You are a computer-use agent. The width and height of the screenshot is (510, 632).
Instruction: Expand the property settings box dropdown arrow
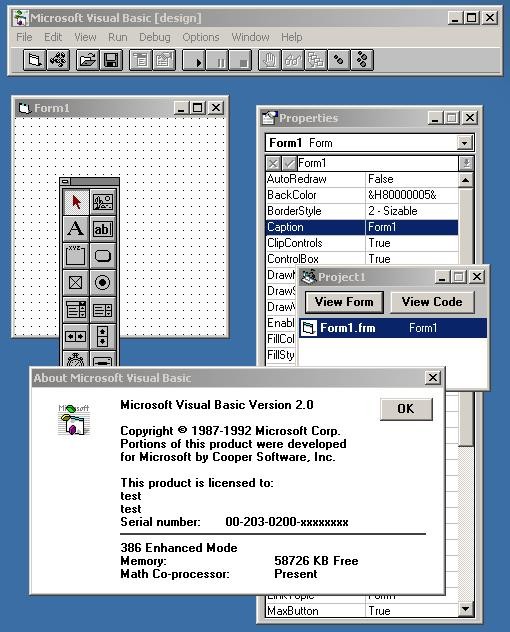466,163
